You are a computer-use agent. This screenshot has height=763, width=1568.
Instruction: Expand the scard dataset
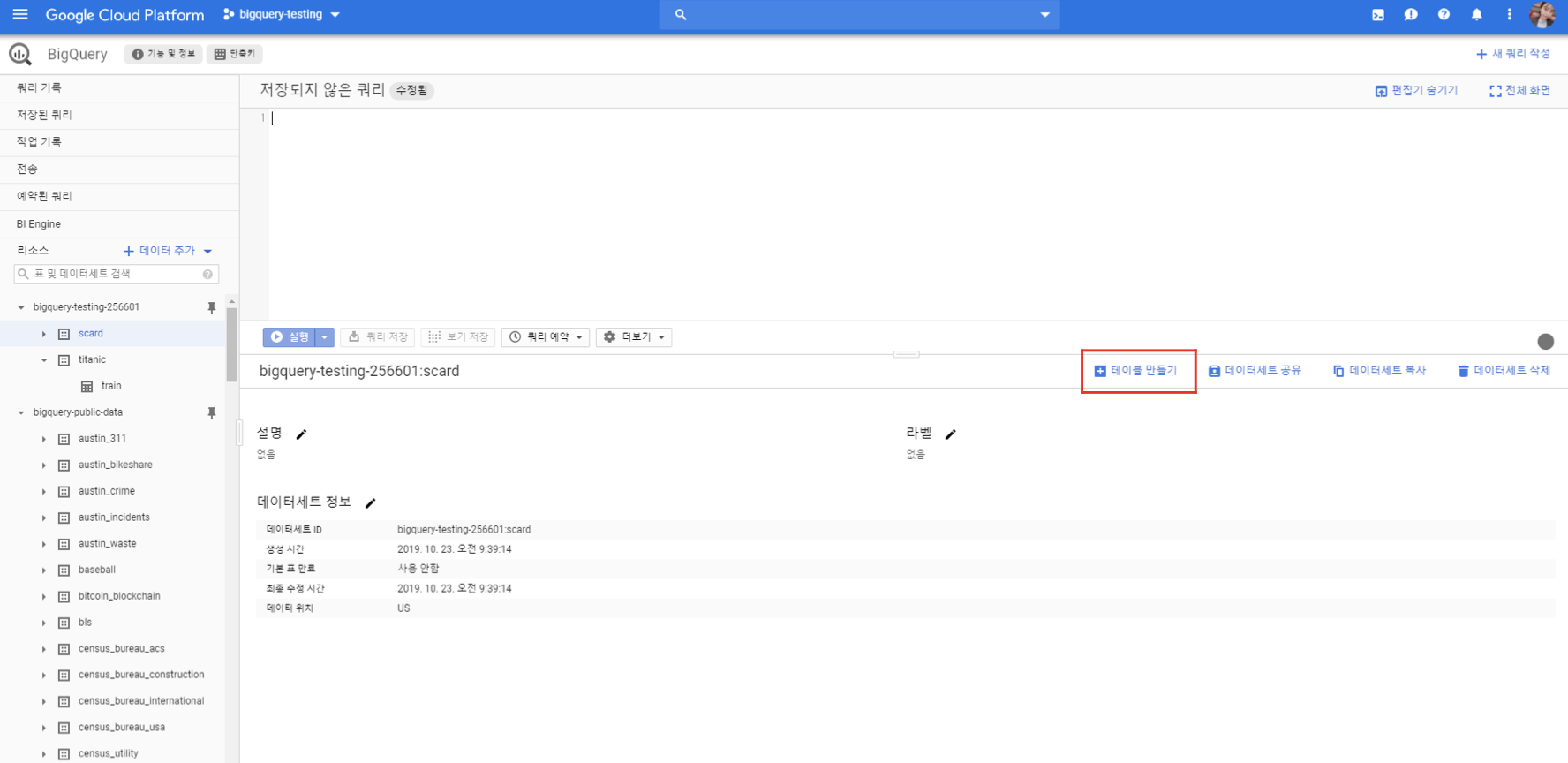[x=43, y=334]
